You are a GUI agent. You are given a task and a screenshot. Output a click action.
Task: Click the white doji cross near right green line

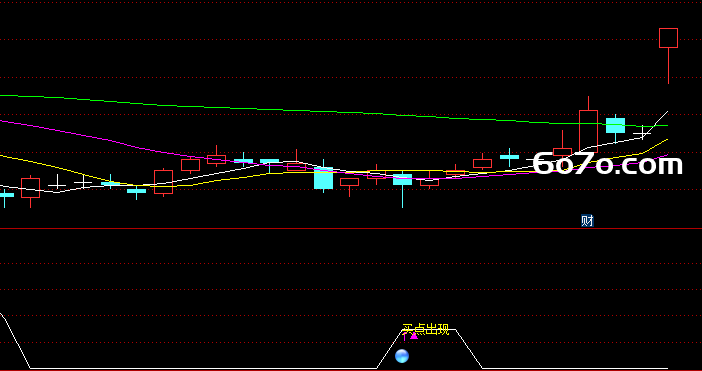[642, 133]
